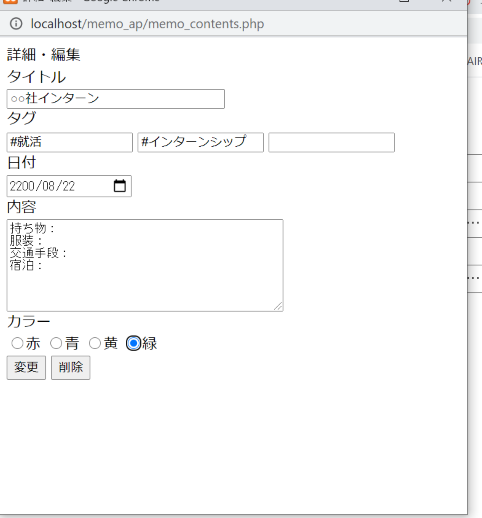The image size is (482, 518).
Task: Grab the textarea resize handle corner
Action: tap(278, 306)
